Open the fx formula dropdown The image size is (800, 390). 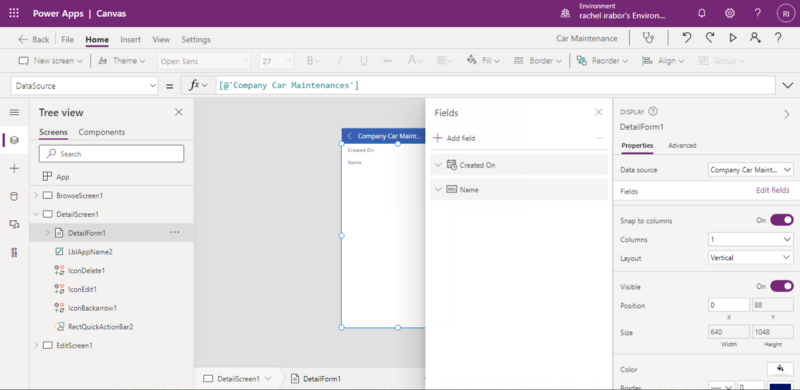pyautogui.click(x=198, y=86)
